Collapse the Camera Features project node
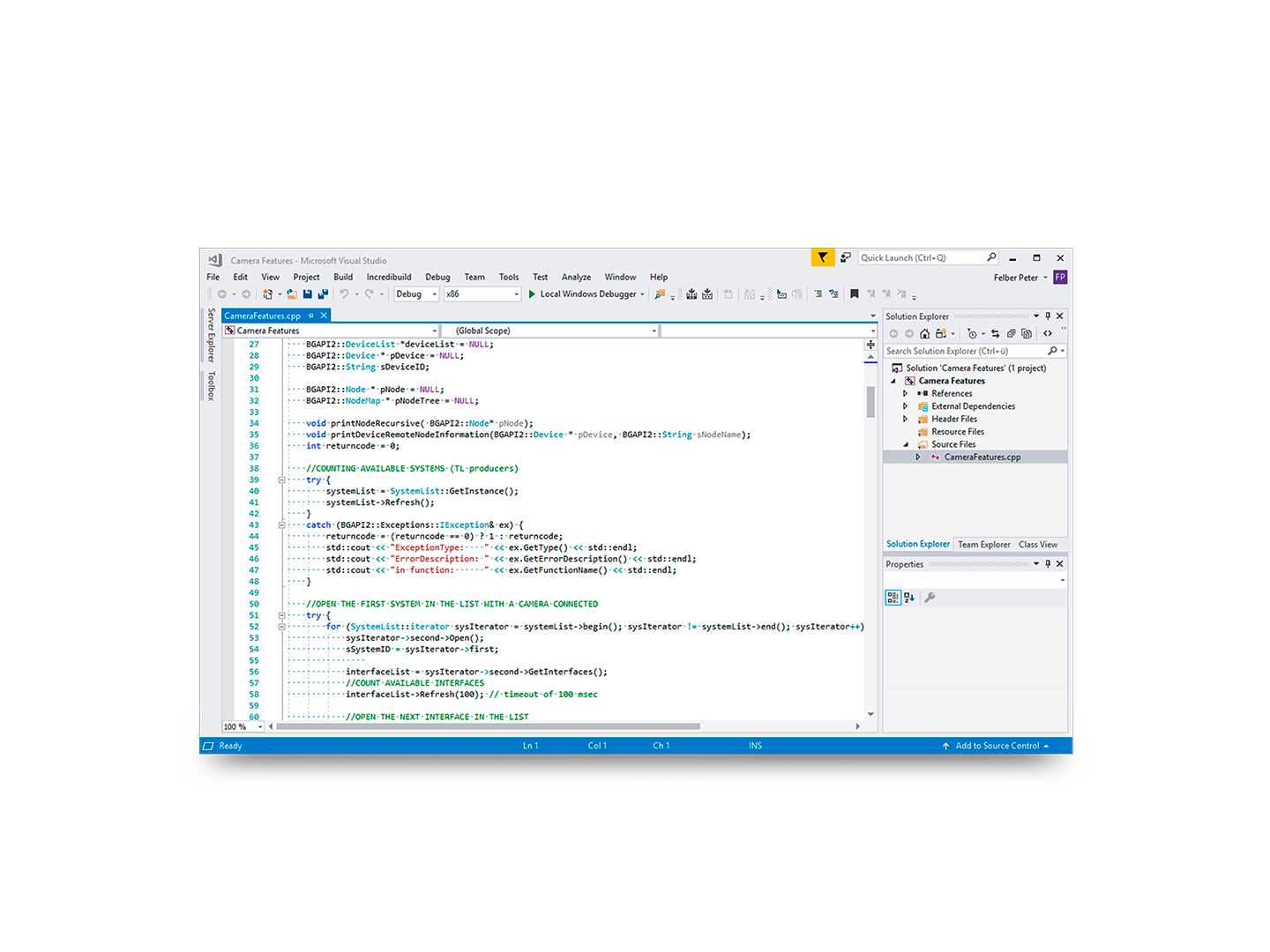The height and width of the screenshot is (952, 1270). tap(893, 381)
